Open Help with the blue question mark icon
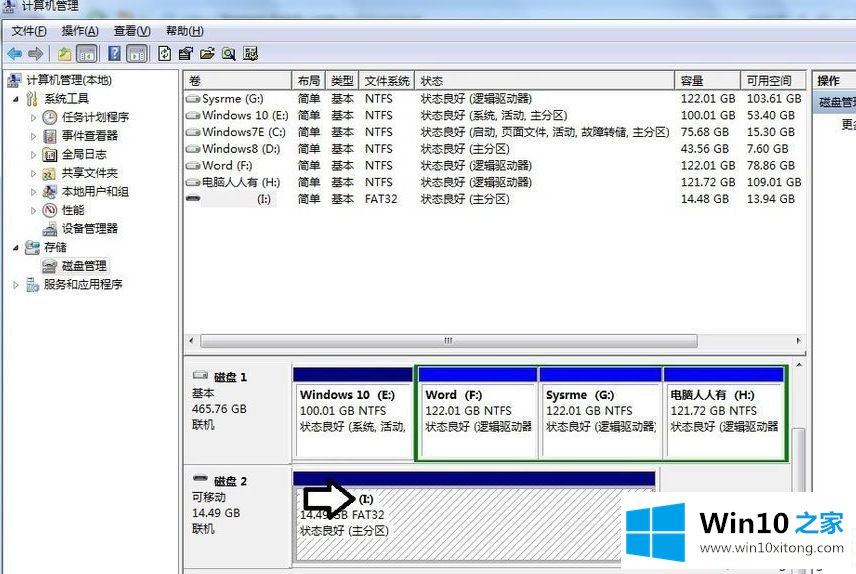Image resolution: width=856 pixels, height=574 pixels. 115,54
